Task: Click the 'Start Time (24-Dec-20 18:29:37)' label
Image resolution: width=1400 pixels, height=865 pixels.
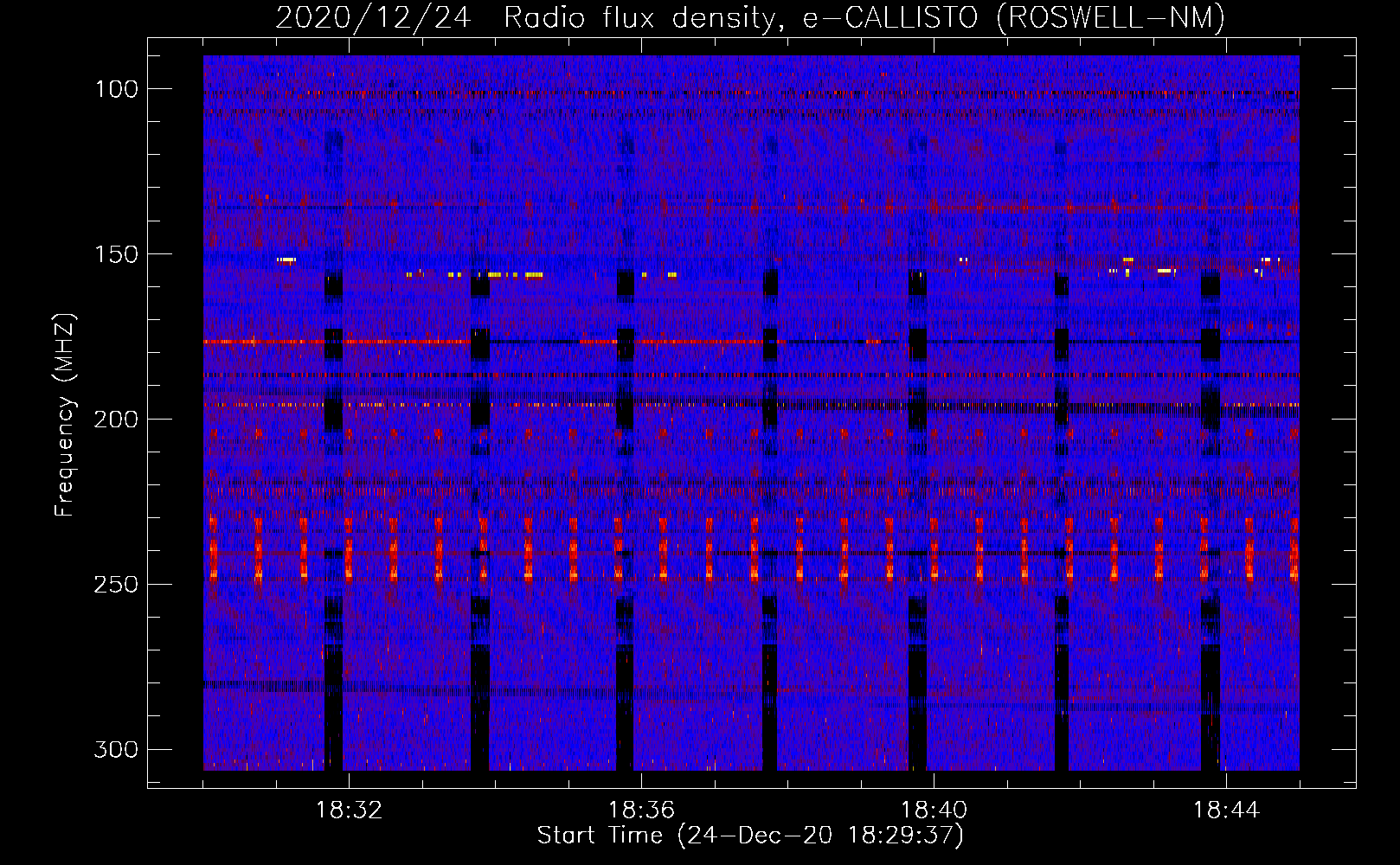Action: point(750,836)
